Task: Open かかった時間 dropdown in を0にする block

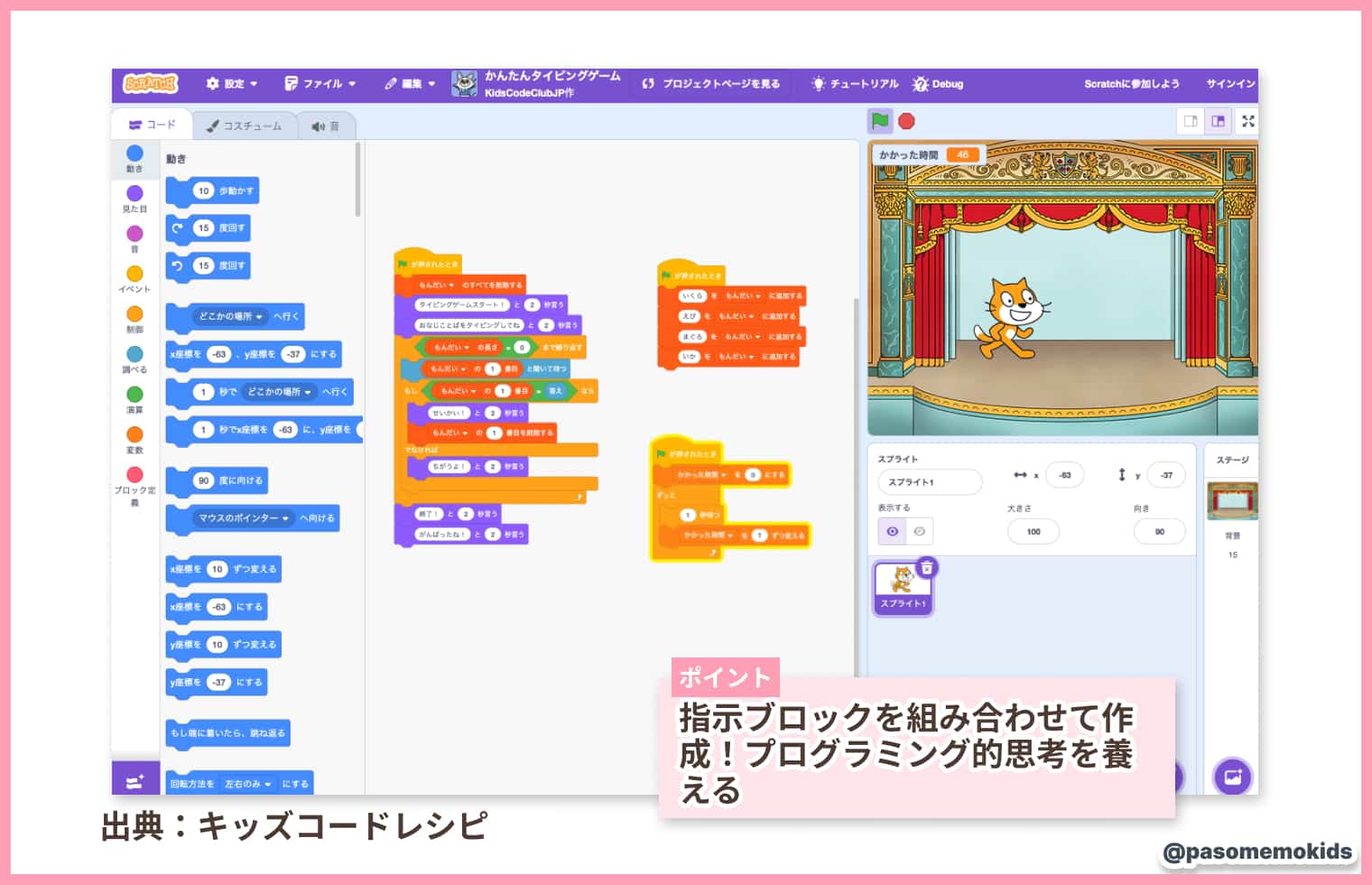Action: tap(700, 474)
